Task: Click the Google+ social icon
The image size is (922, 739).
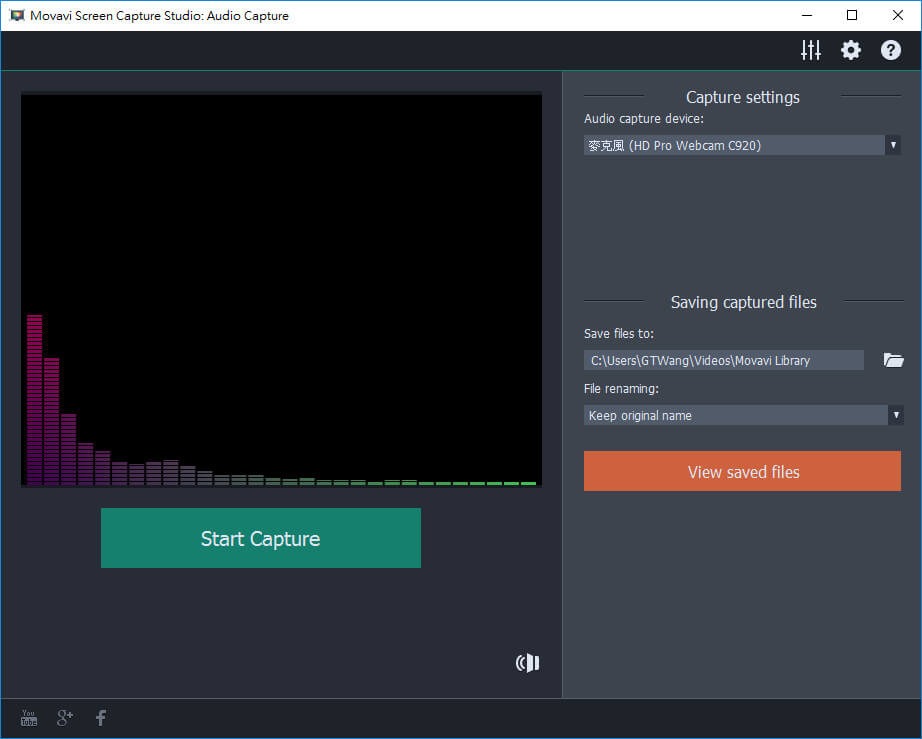Action: [65, 718]
